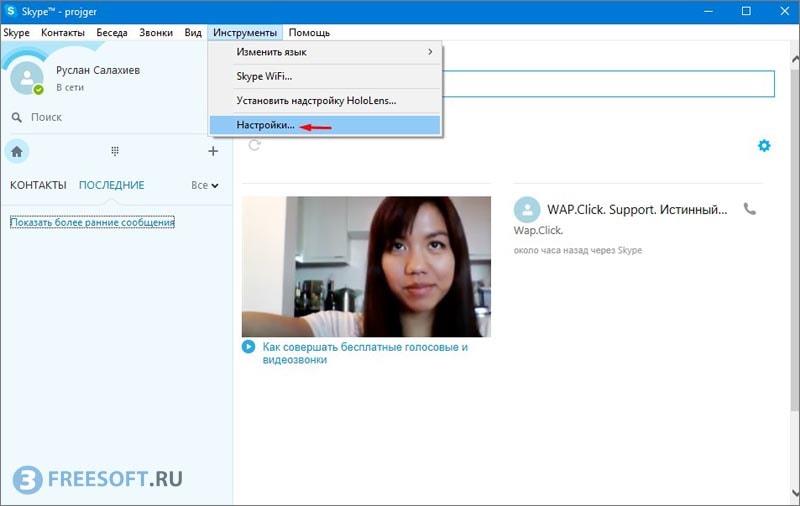Open the Вид menu

[x=193, y=33]
